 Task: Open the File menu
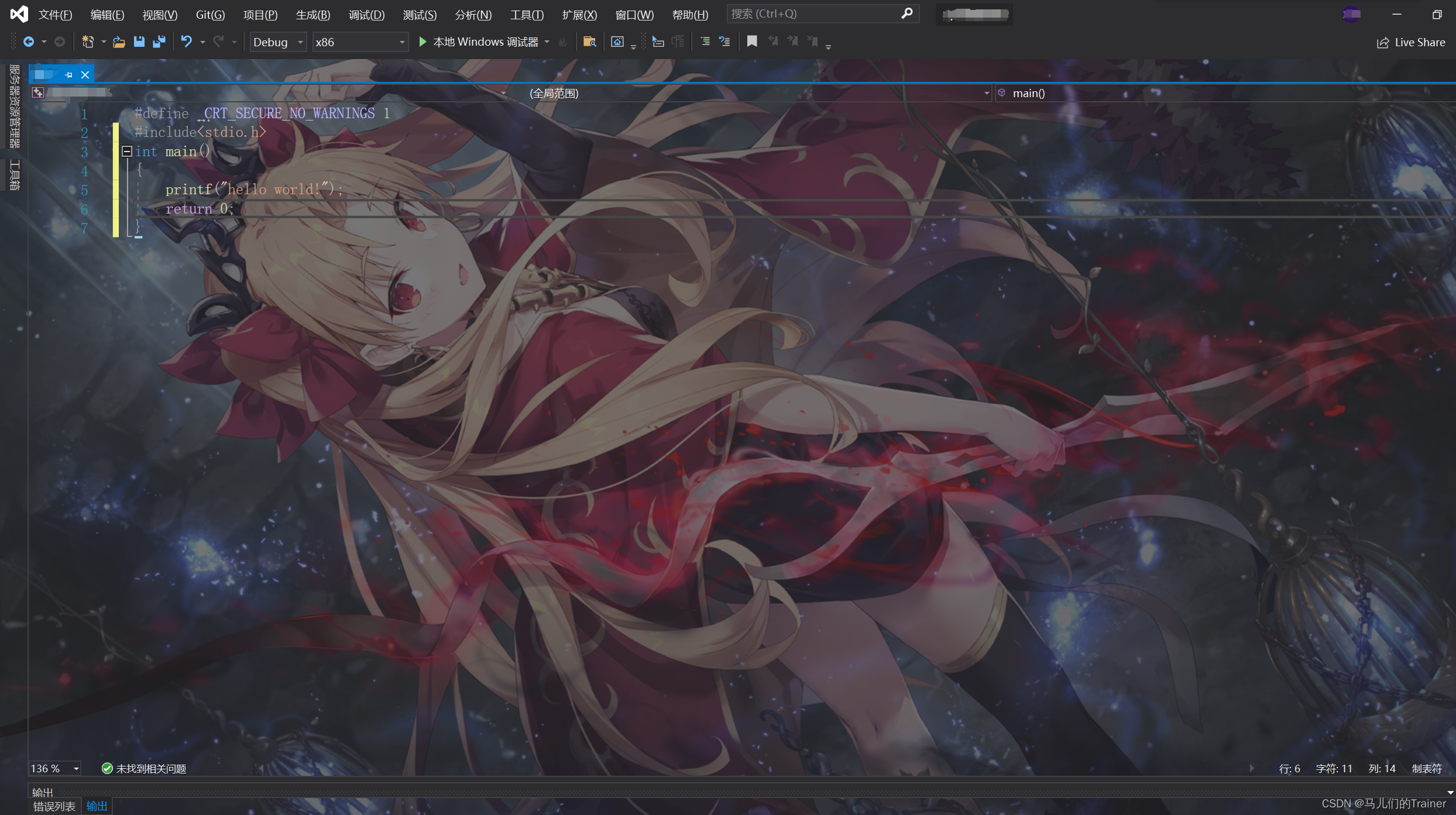tap(55, 15)
